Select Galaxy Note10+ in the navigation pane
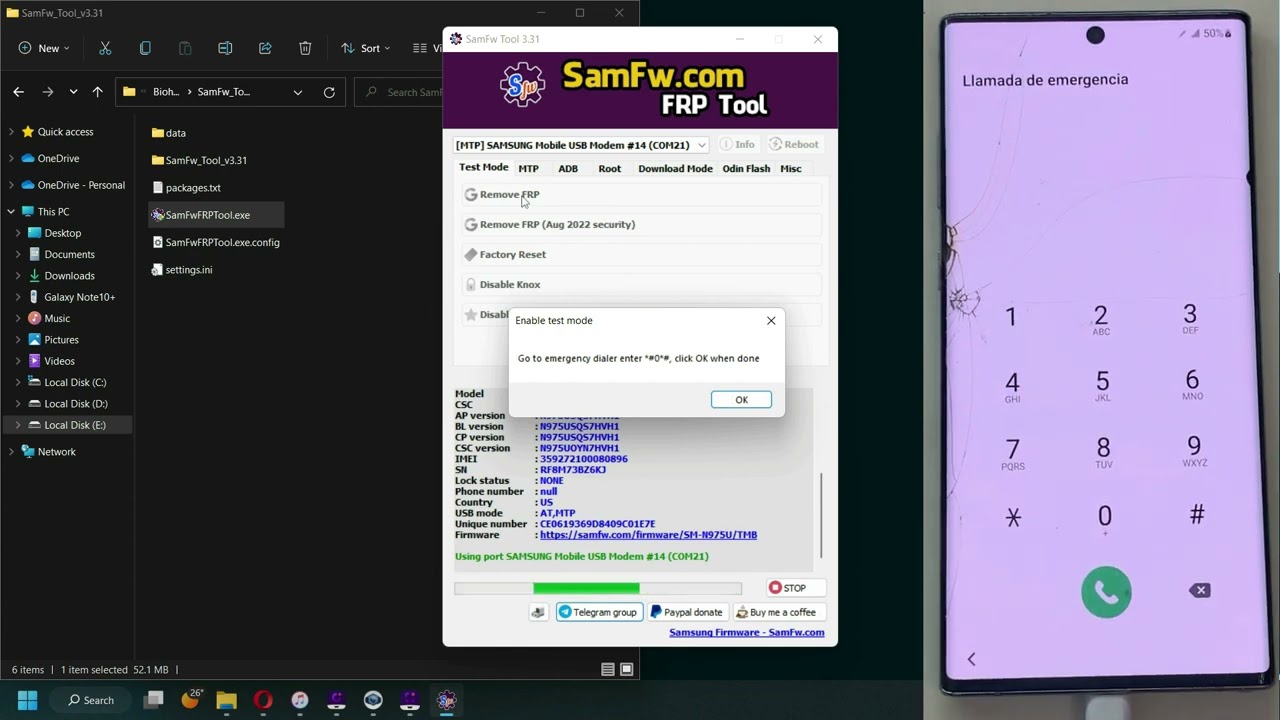 tap(79, 297)
